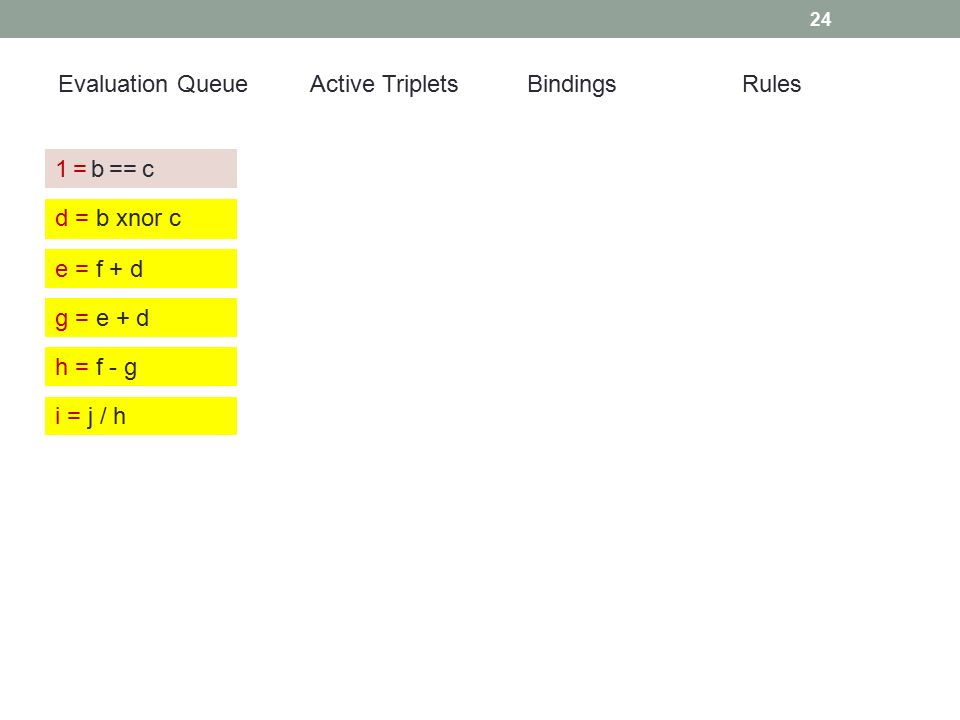Select the 'g = e + d' yellow box
This screenshot has height=720, width=960.
tap(141, 317)
